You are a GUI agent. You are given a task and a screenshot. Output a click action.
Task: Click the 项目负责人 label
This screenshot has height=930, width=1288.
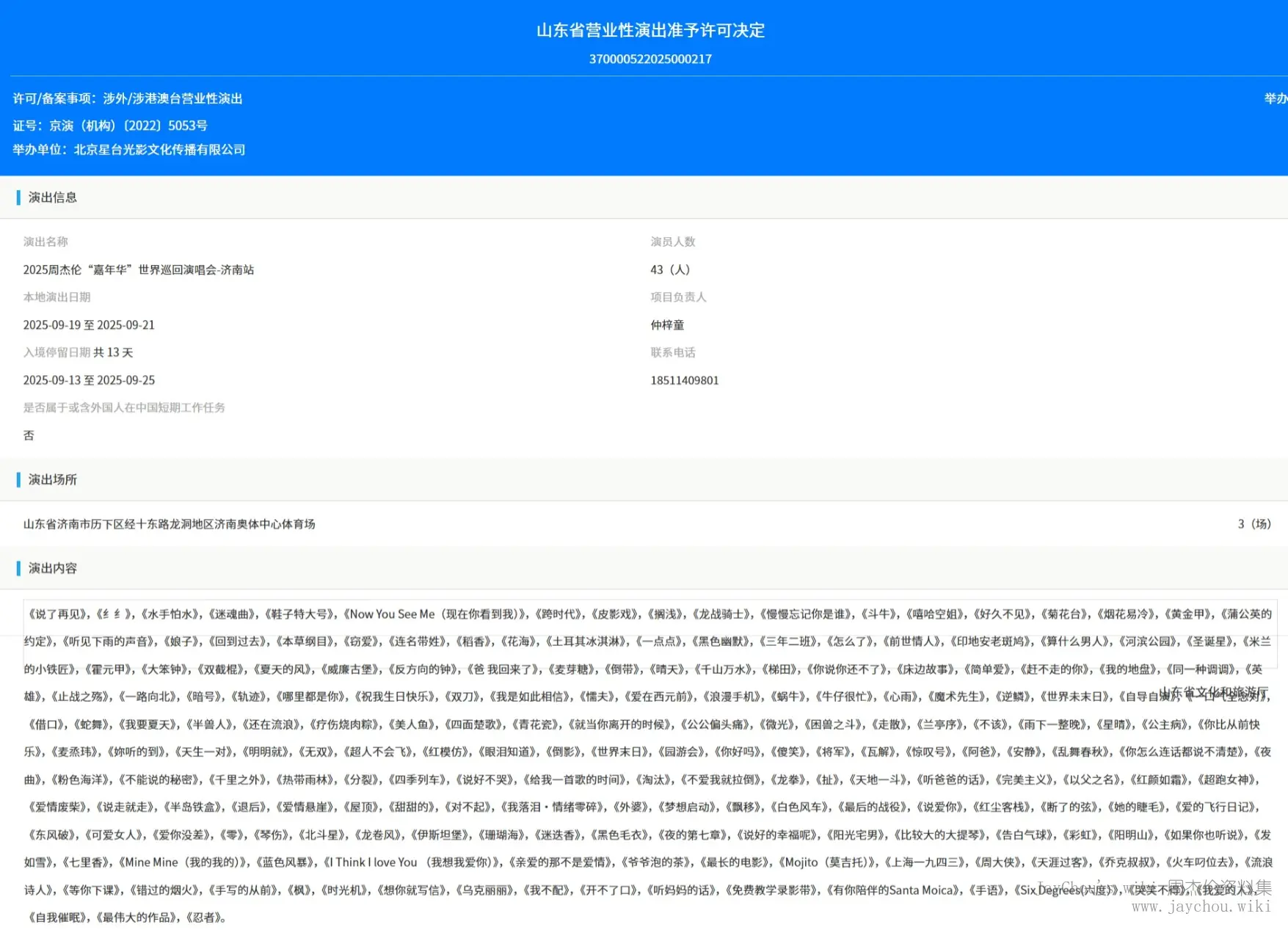click(x=678, y=297)
